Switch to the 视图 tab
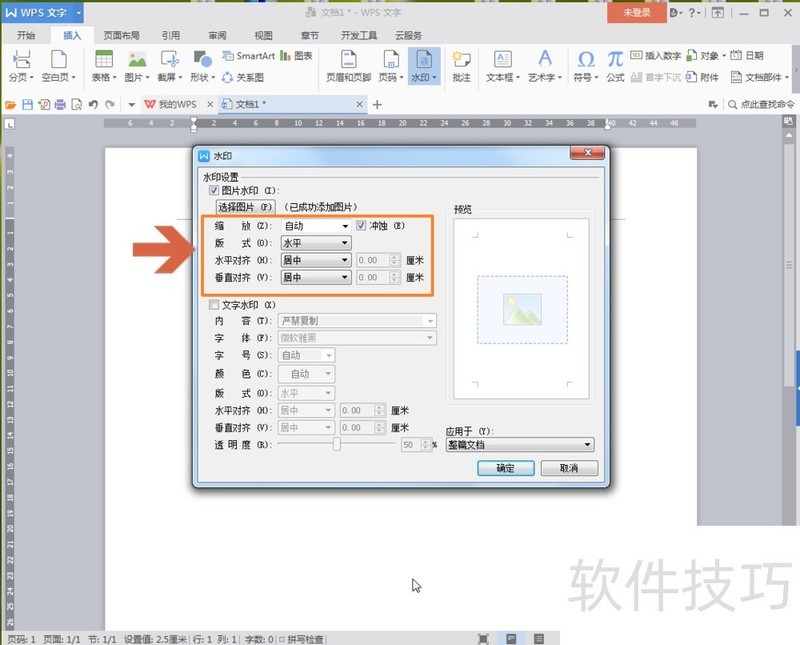800x645 pixels. click(263, 35)
